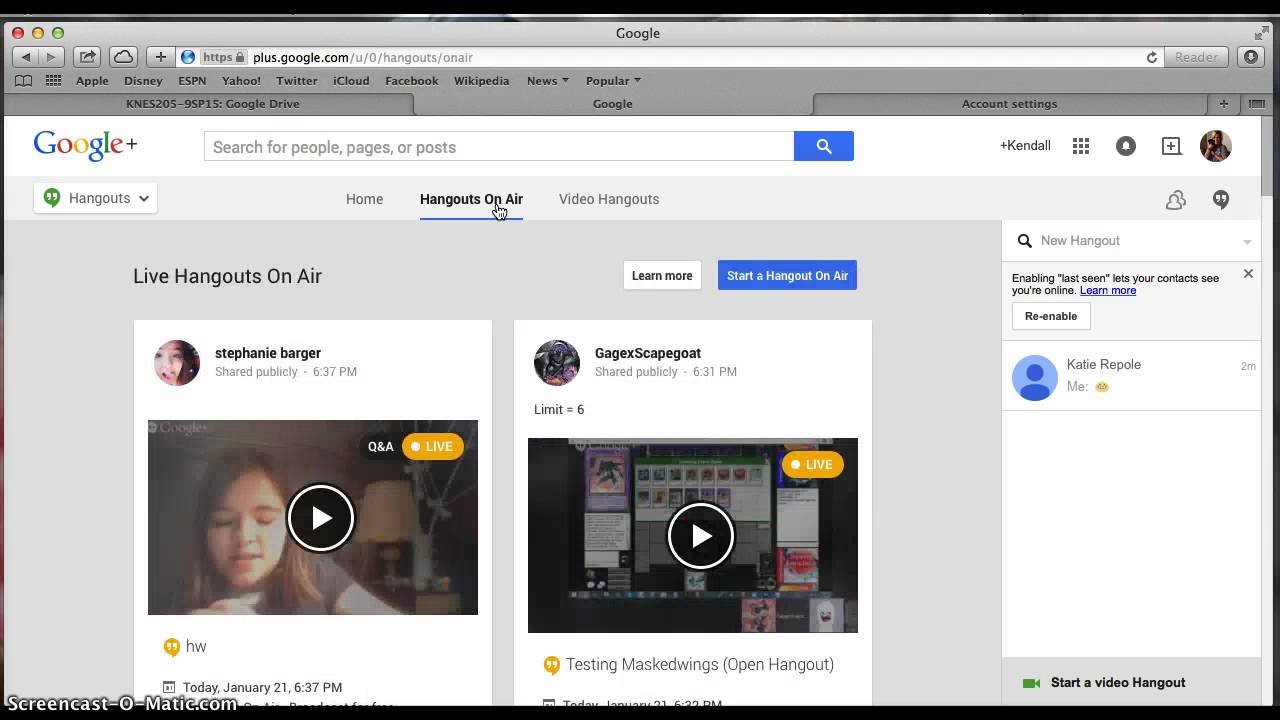Click the iCloud tabs cloud icon
The image size is (1280, 720).
[x=123, y=57]
